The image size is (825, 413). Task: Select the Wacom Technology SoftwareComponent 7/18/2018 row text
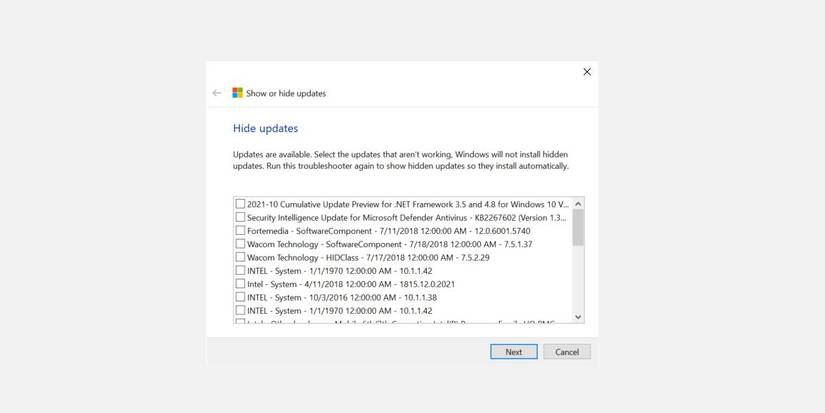click(390, 244)
